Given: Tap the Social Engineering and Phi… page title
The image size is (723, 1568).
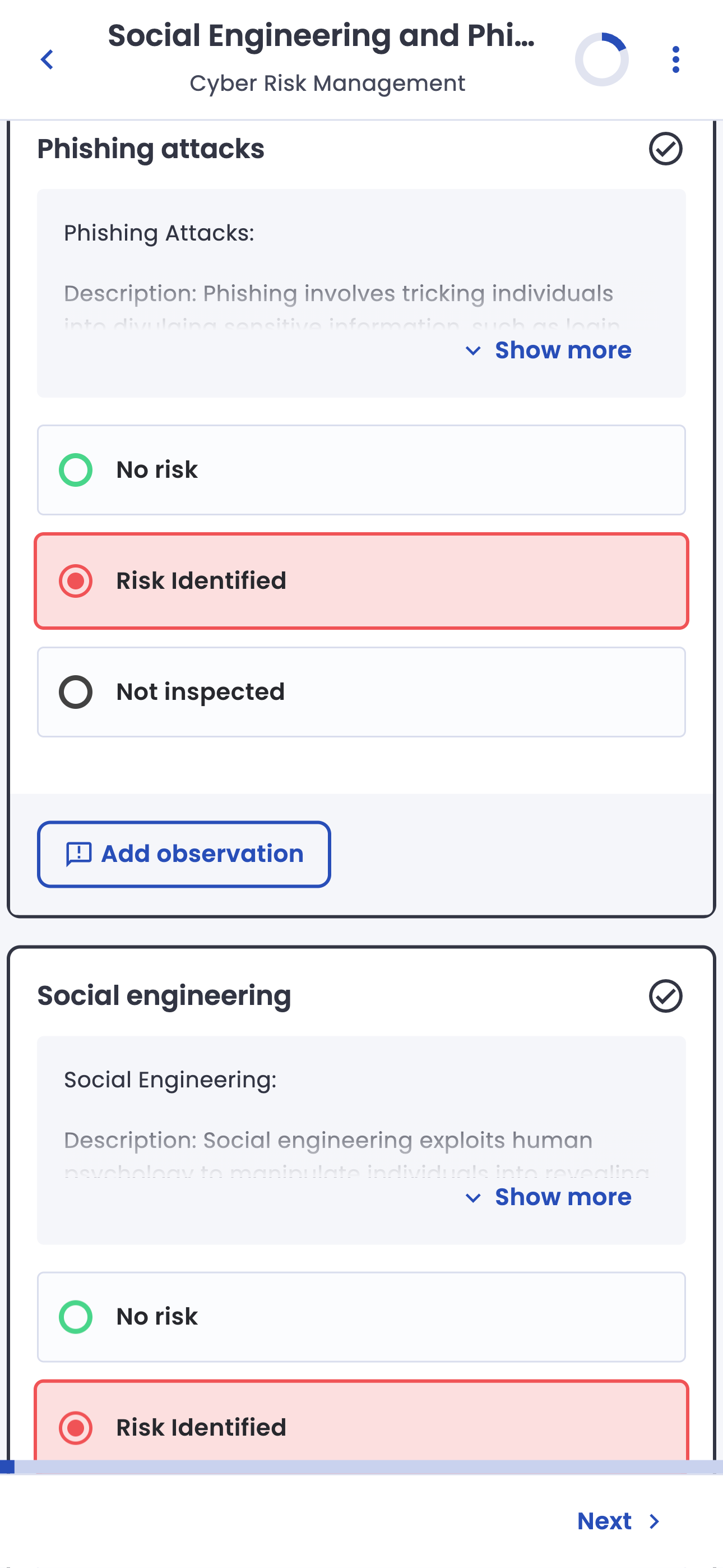Looking at the screenshot, I should (x=321, y=35).
